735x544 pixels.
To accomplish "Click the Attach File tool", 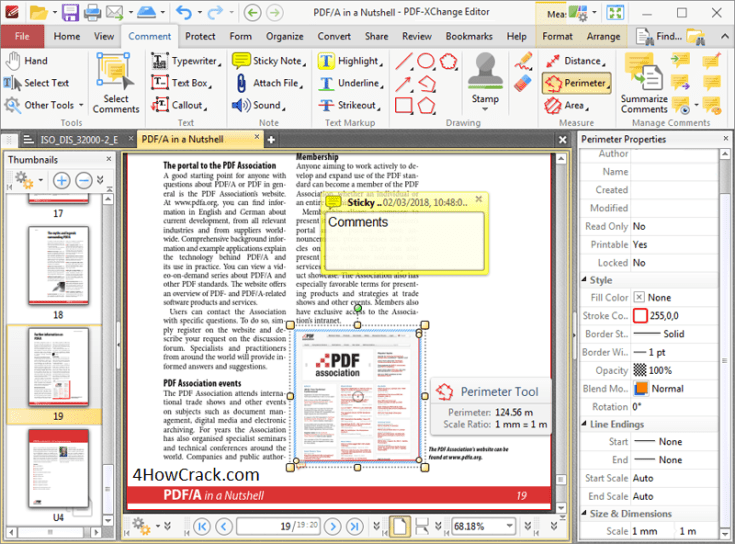I will click(x=268, y=83).
